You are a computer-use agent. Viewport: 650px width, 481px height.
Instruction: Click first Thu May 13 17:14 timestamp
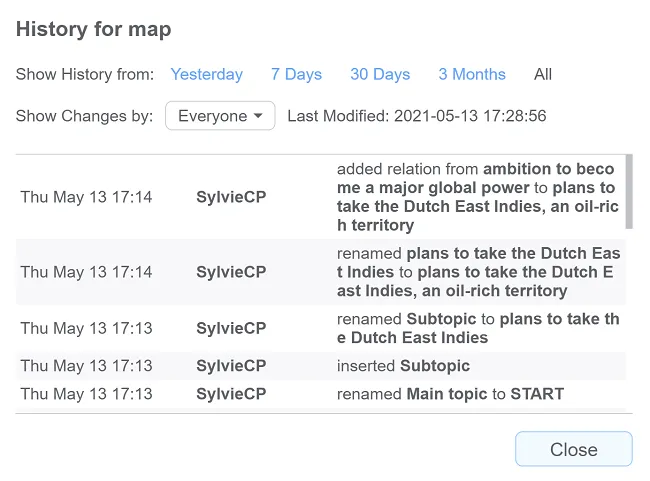86,197
